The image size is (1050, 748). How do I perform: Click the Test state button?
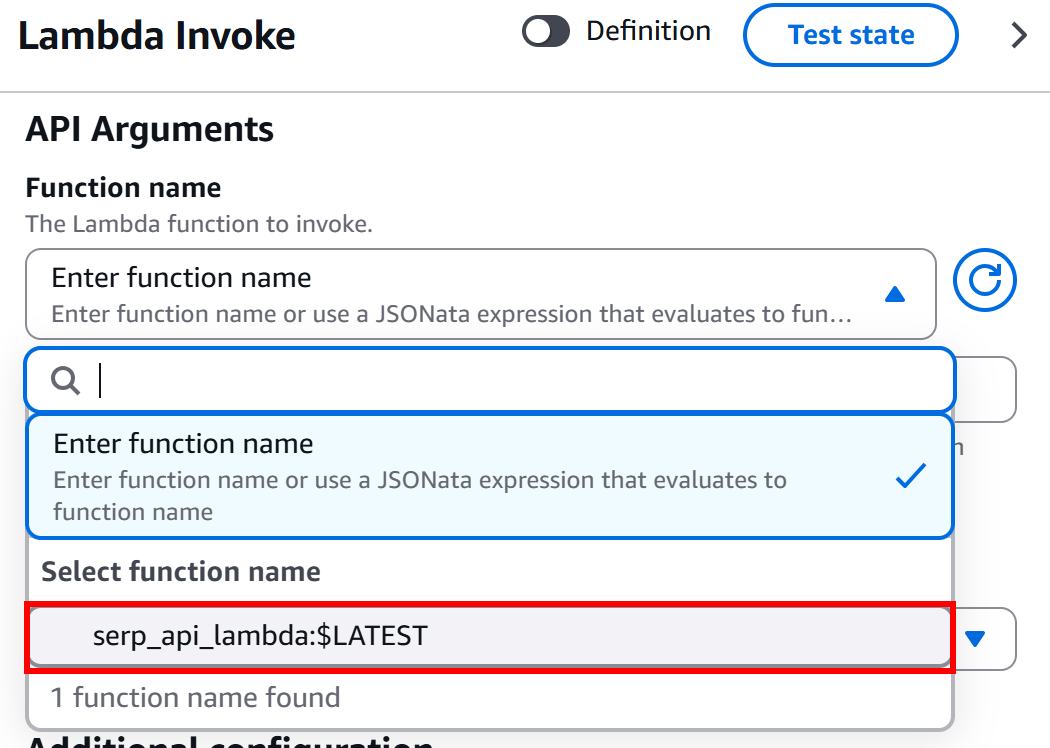[850, 35]
